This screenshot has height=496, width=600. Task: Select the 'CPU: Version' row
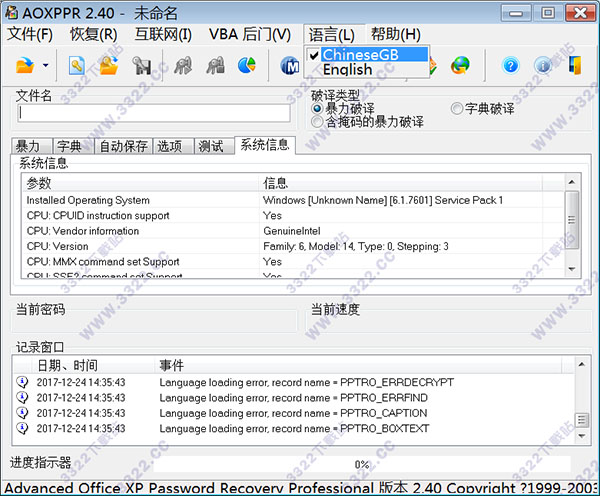pyautogui.click(x=293, y=246)
